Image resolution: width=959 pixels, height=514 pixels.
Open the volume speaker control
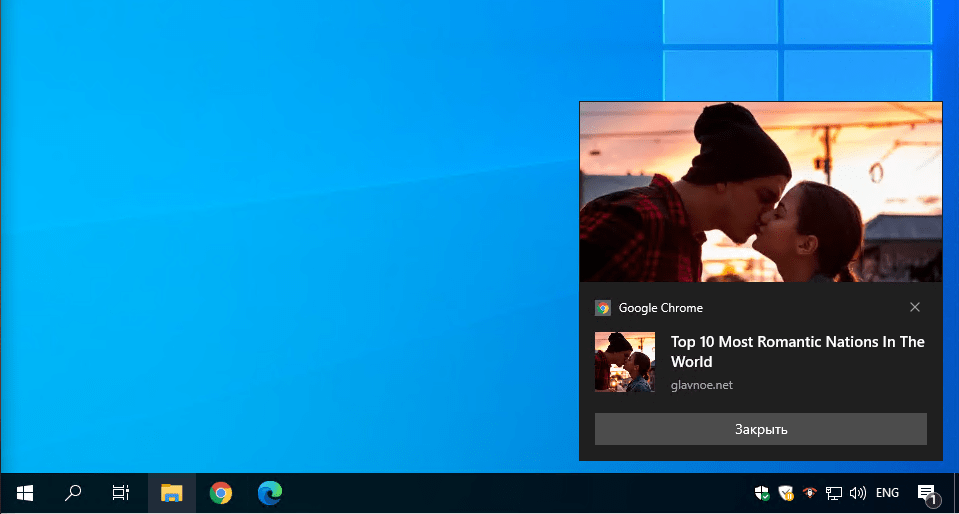857,492
